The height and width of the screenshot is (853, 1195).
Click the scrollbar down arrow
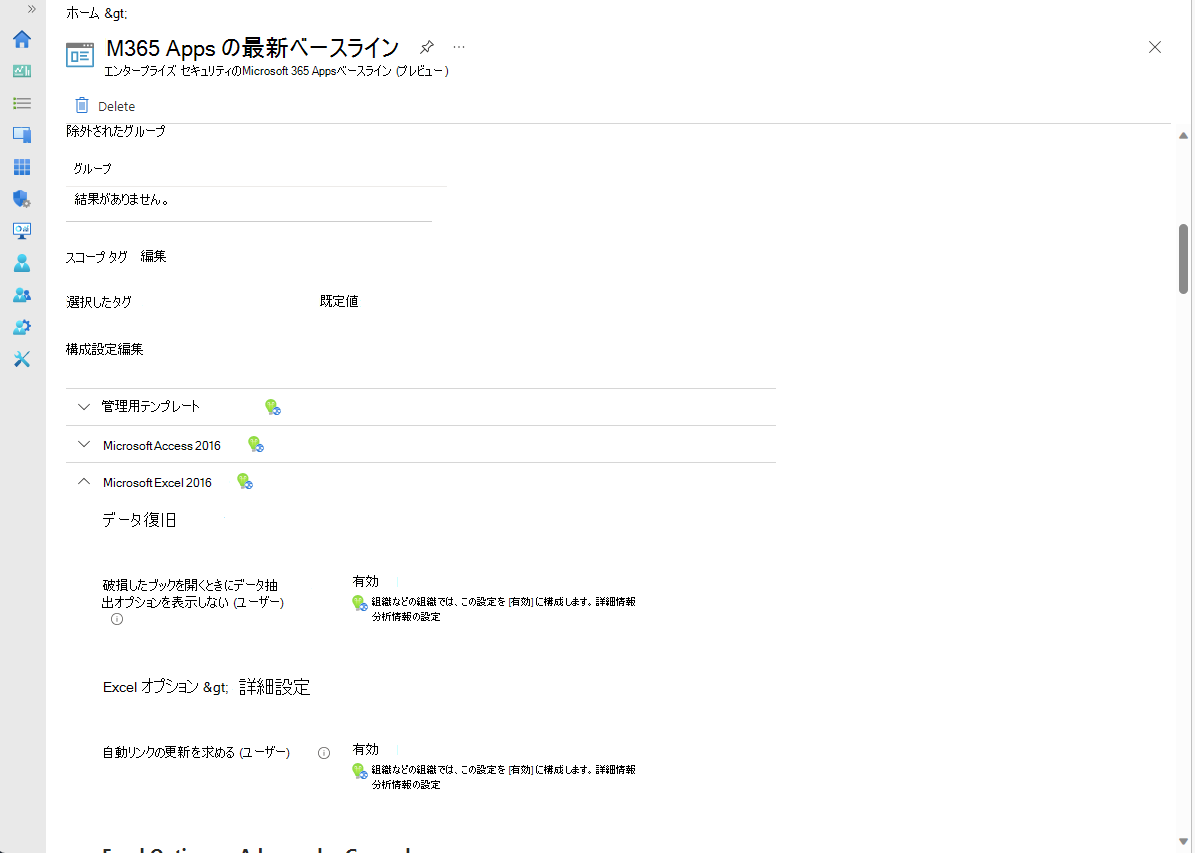tap(1183, 842)
